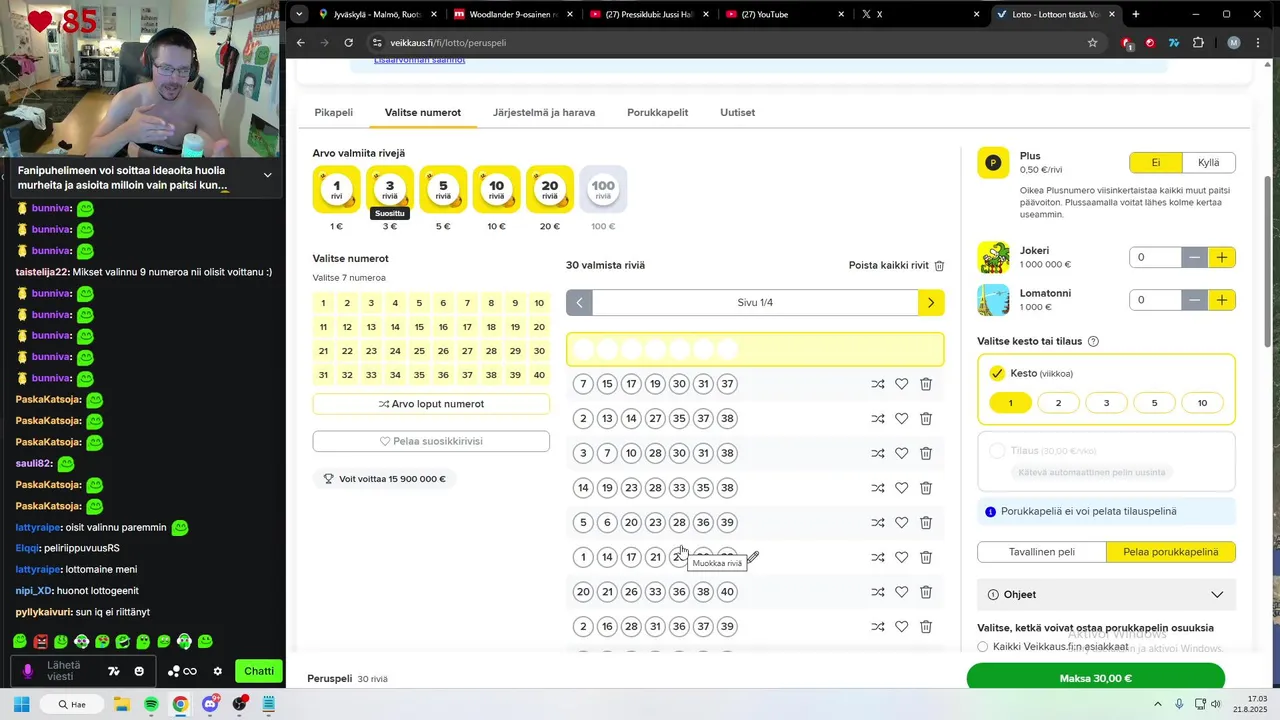Screen dimensions: 1280x720
Task: Click Pelaa suosikkirivisi button
Action: pyautogui.click(x=431, y=441)
